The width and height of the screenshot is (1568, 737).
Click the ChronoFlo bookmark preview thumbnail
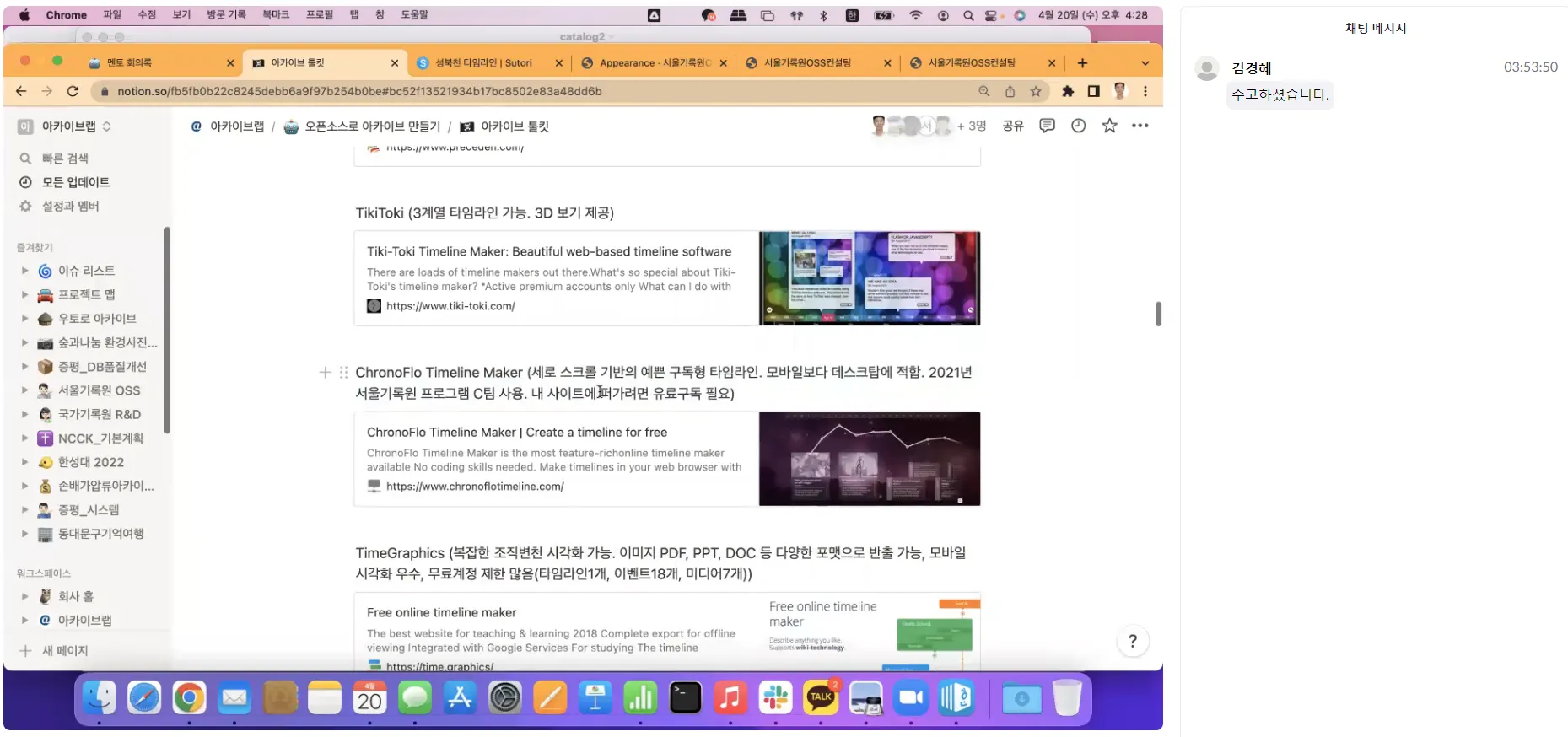click(870, 459)
